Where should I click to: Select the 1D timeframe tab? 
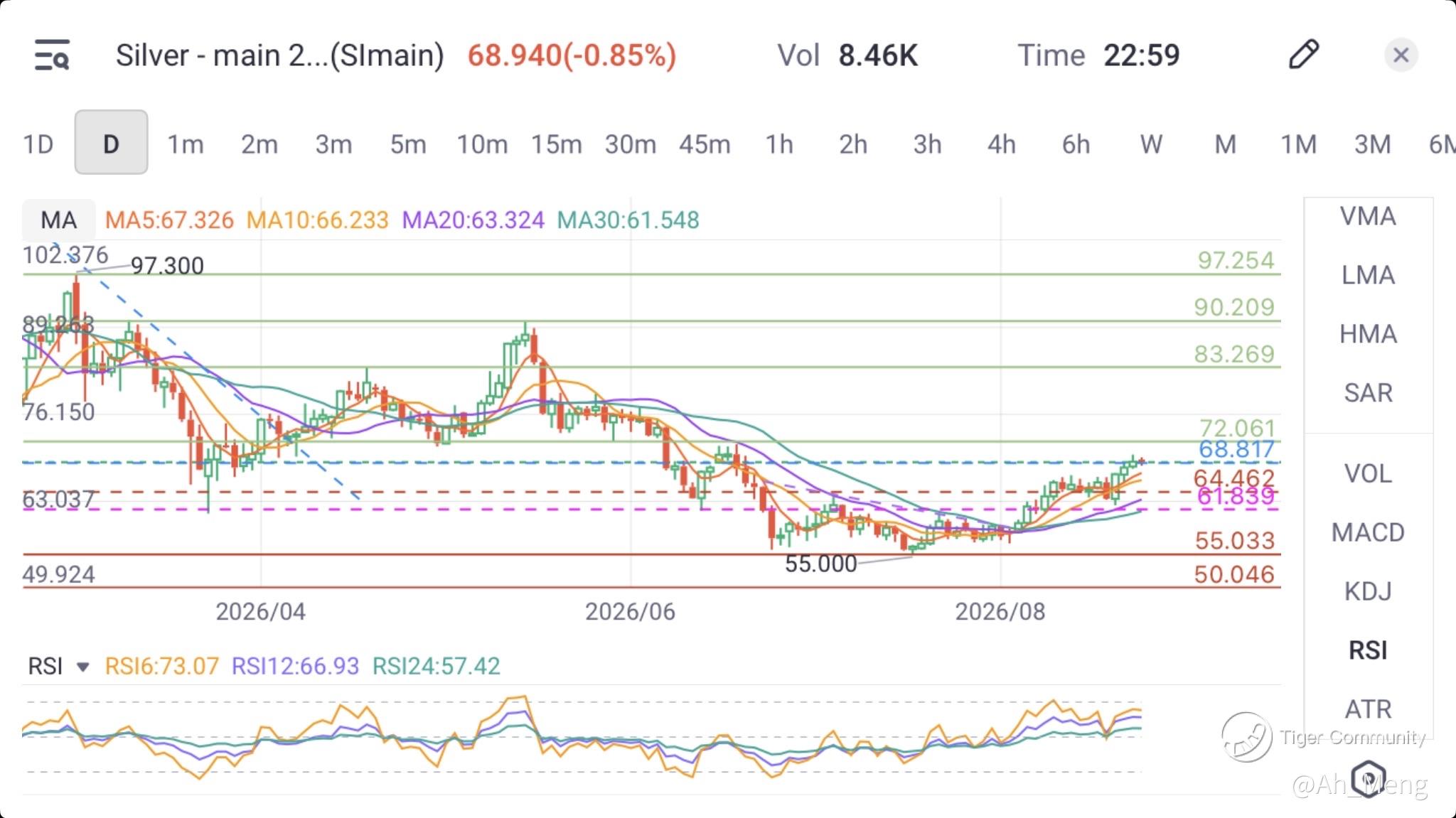coord(38,144)
